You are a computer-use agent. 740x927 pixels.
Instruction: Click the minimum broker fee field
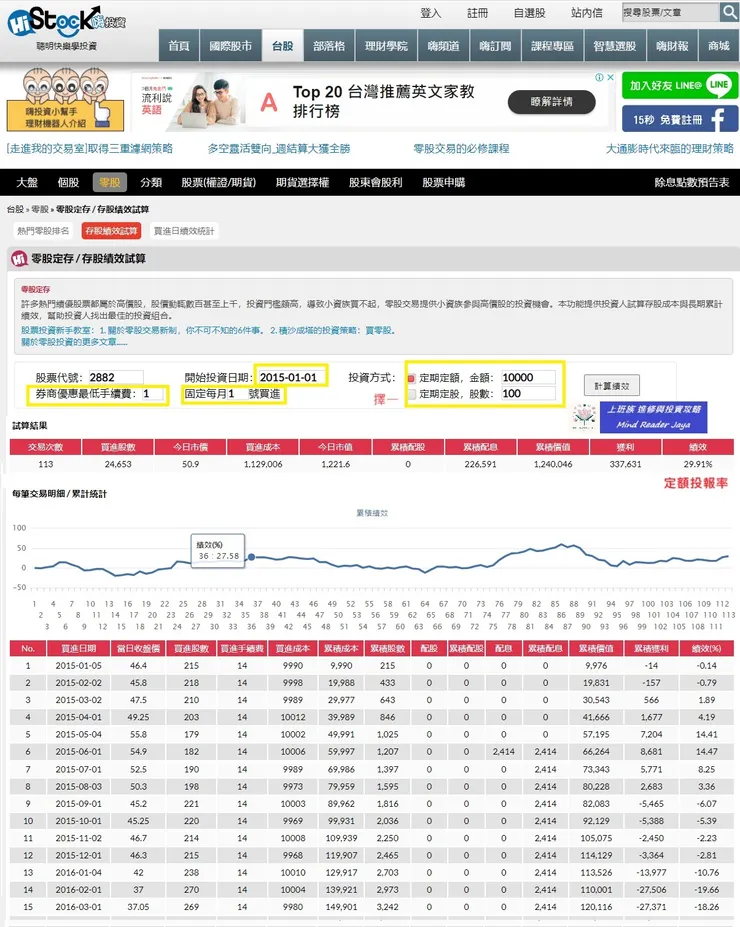tap(152, 394)
